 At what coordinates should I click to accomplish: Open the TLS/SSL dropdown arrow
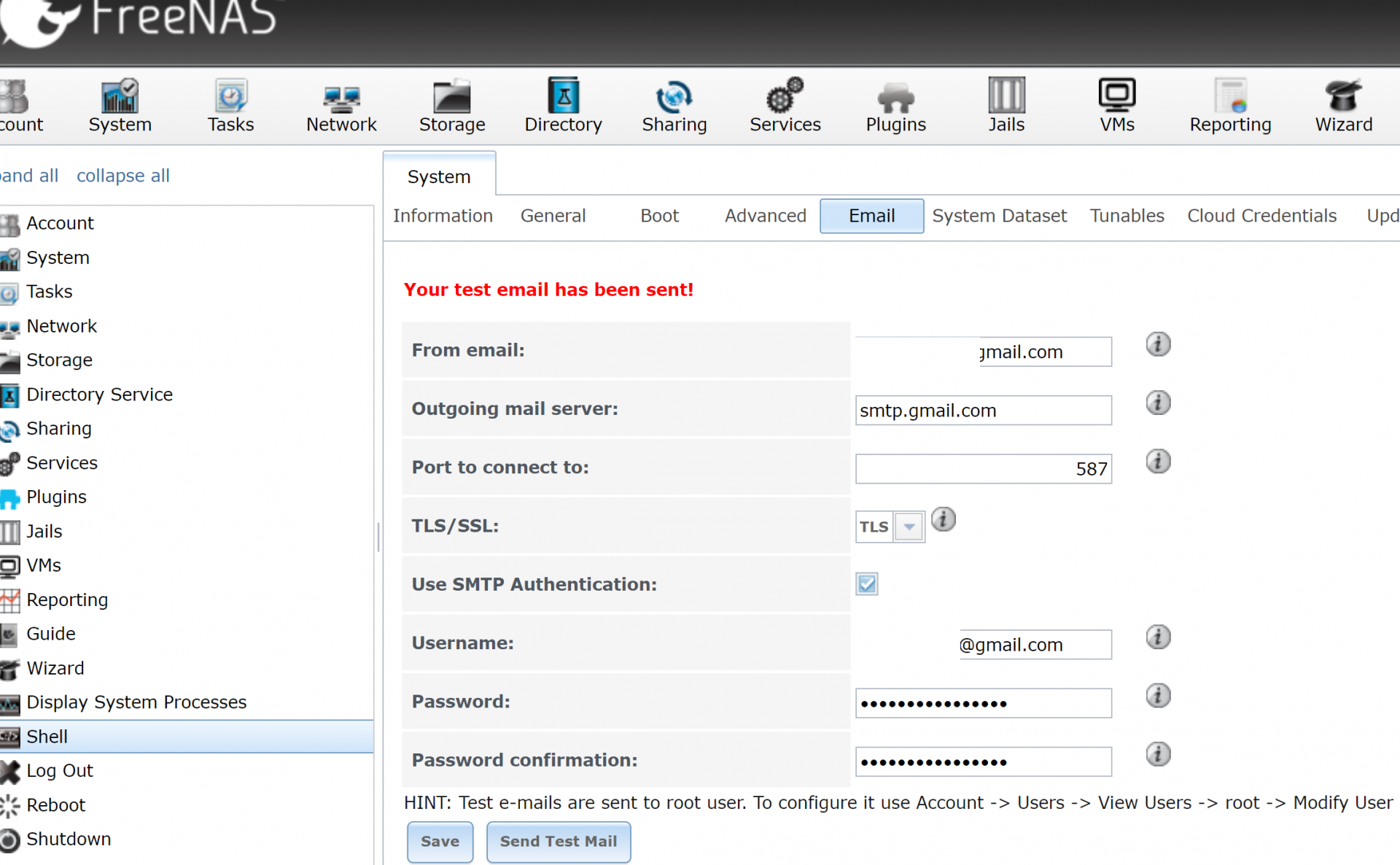click(909, 527)
